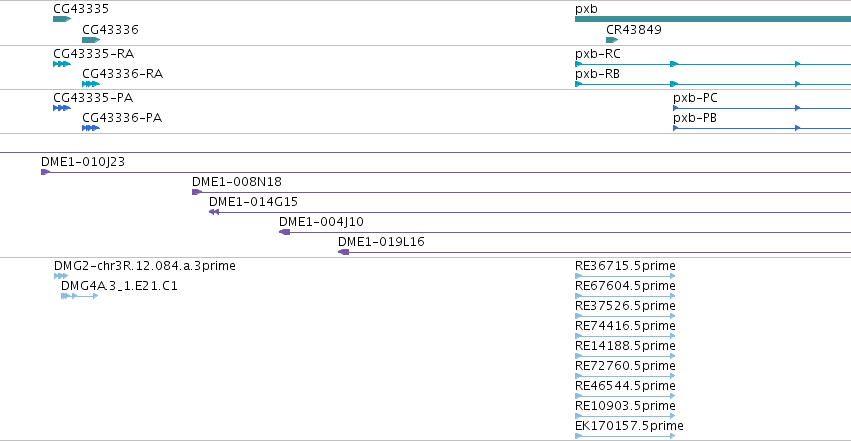Click the DME1-010J23 label text
The width and height of the screenshot is (851, 441).
click(83, 162)
